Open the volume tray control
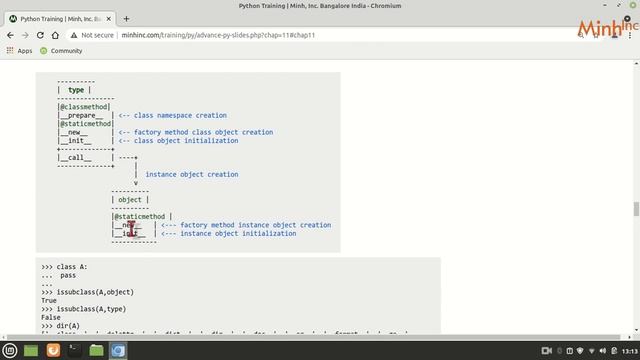 click(x=603, y=351)
